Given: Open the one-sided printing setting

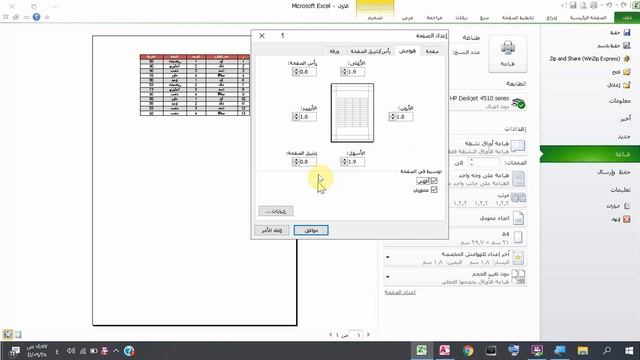Looking at the screenshot, I should coord(488,179).
